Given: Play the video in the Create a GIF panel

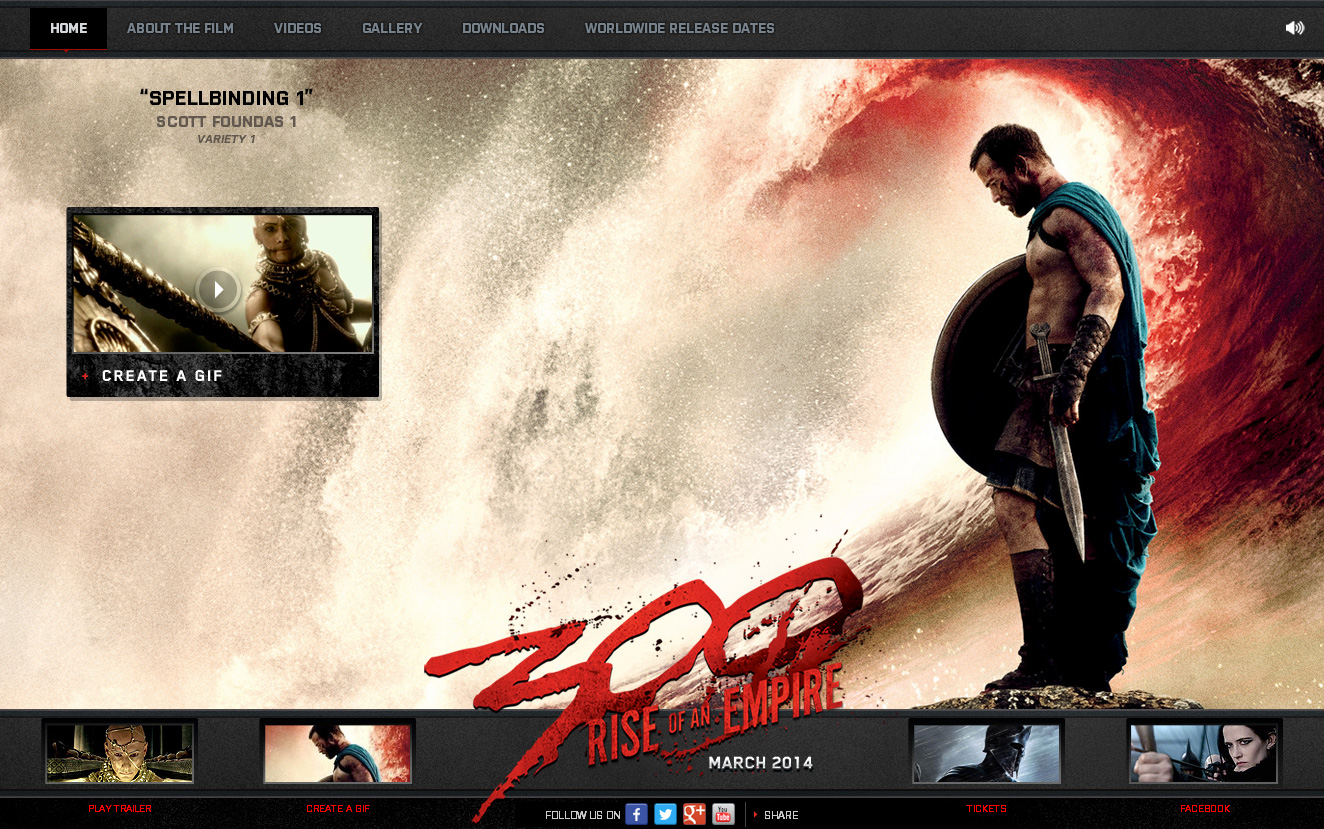Looking at the screenshot, I should click(x=218, y=289).
